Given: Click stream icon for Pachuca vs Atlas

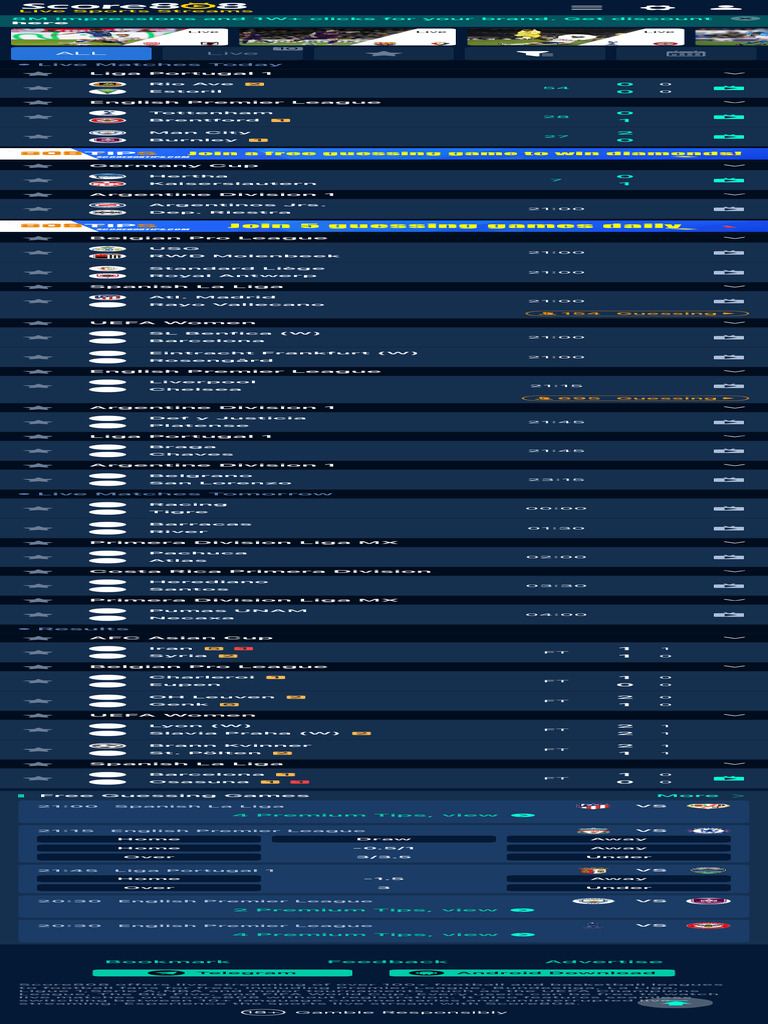Looking at the screenshot, I should pos(729,557).
